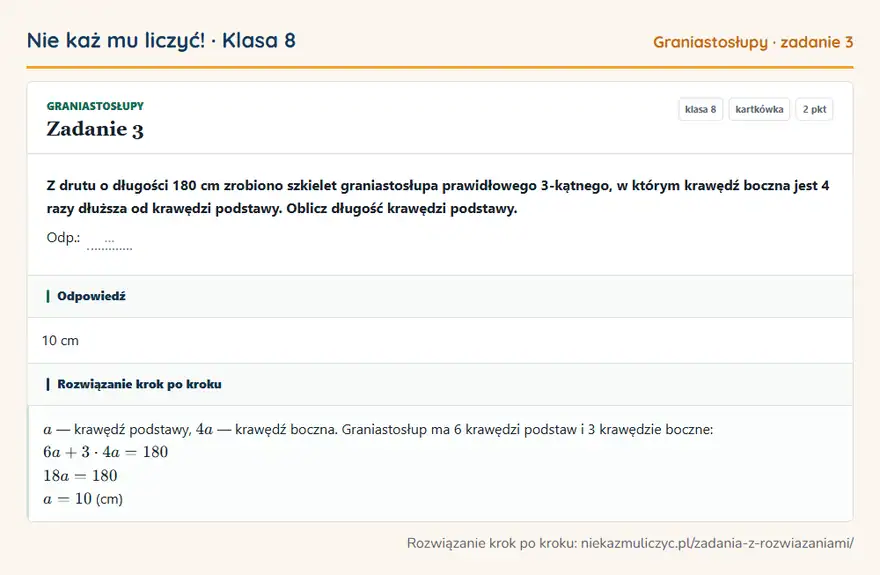Viewport: 880px width, 575px height.
Task: Click the explanation line starting 'a — krawędź podstawy'
Action: click(x=378, y=430)
